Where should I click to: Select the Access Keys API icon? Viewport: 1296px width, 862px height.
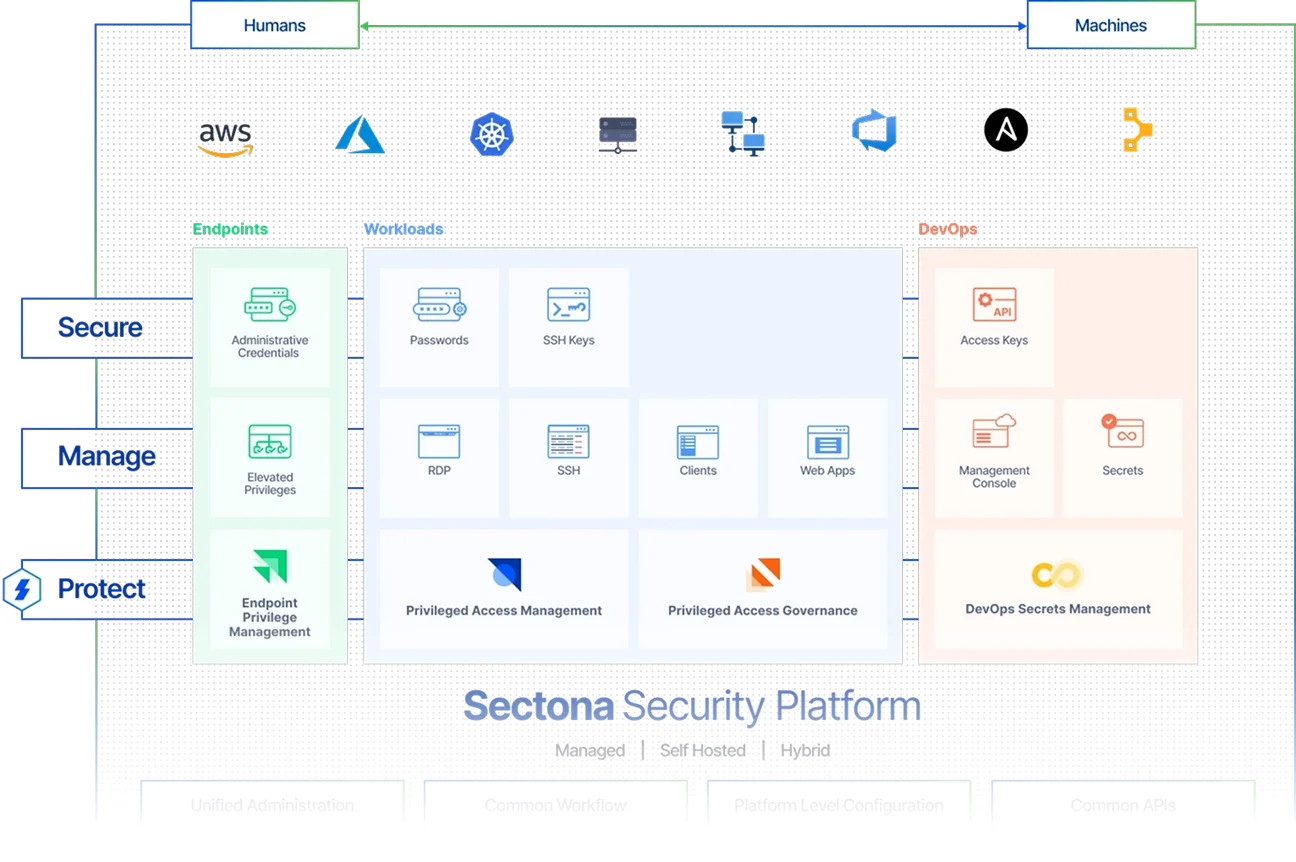tap(994, 305)
